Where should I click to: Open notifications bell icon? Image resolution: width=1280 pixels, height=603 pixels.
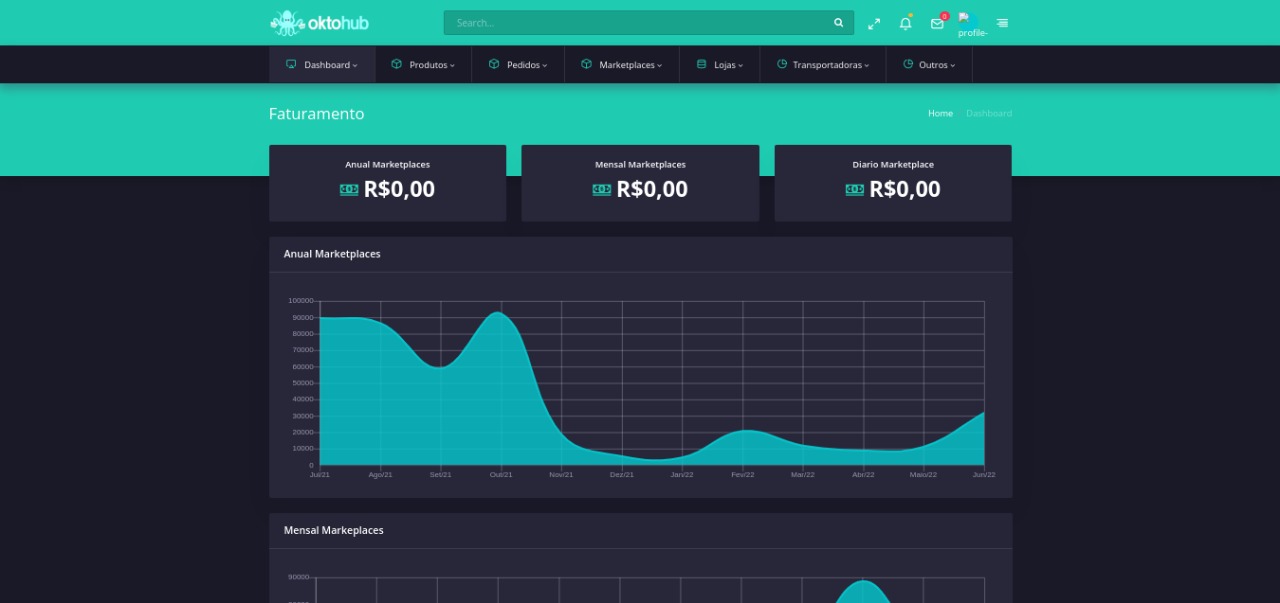tap(905, 23)
